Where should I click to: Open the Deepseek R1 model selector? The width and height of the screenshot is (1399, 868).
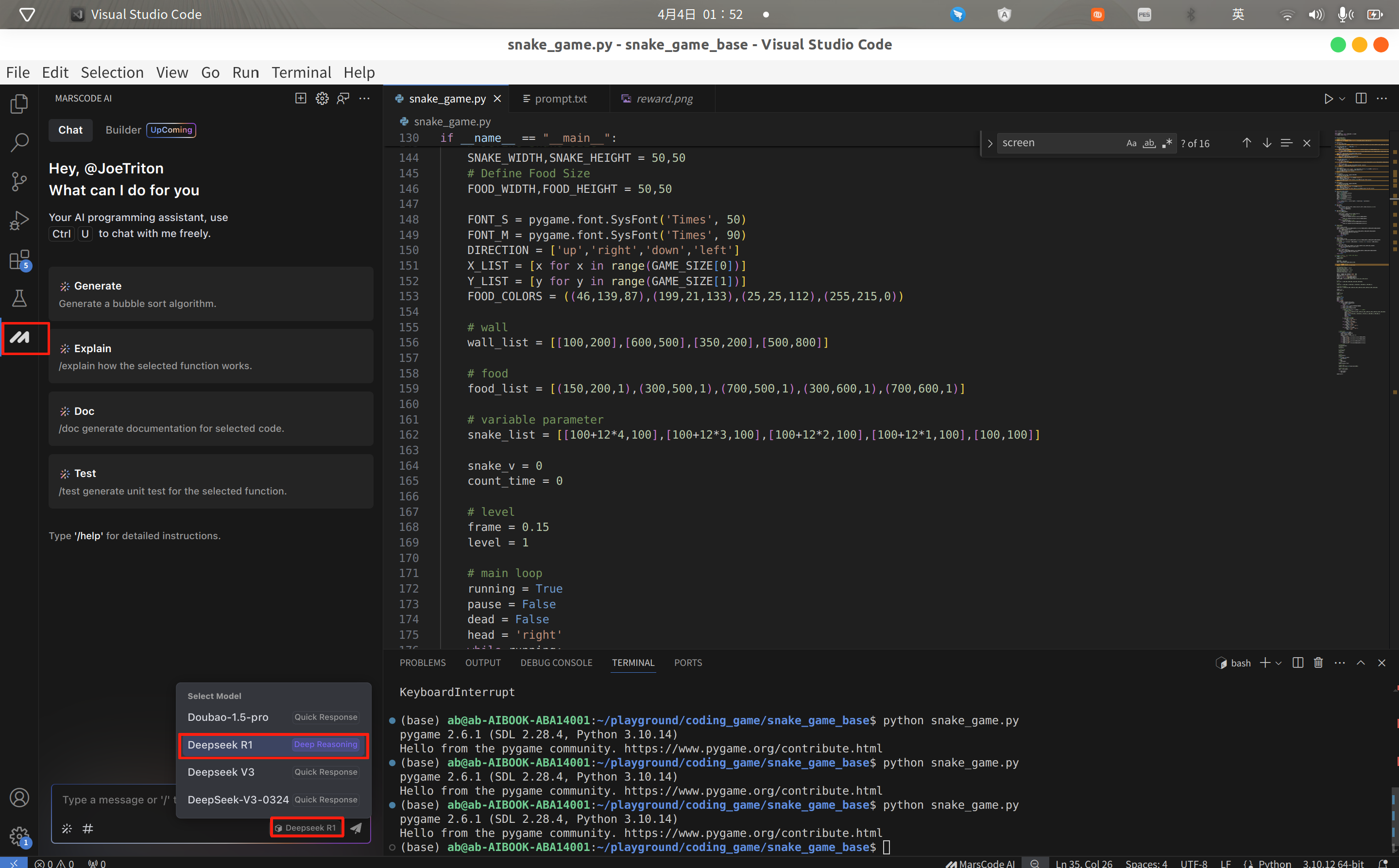[307, 827]
